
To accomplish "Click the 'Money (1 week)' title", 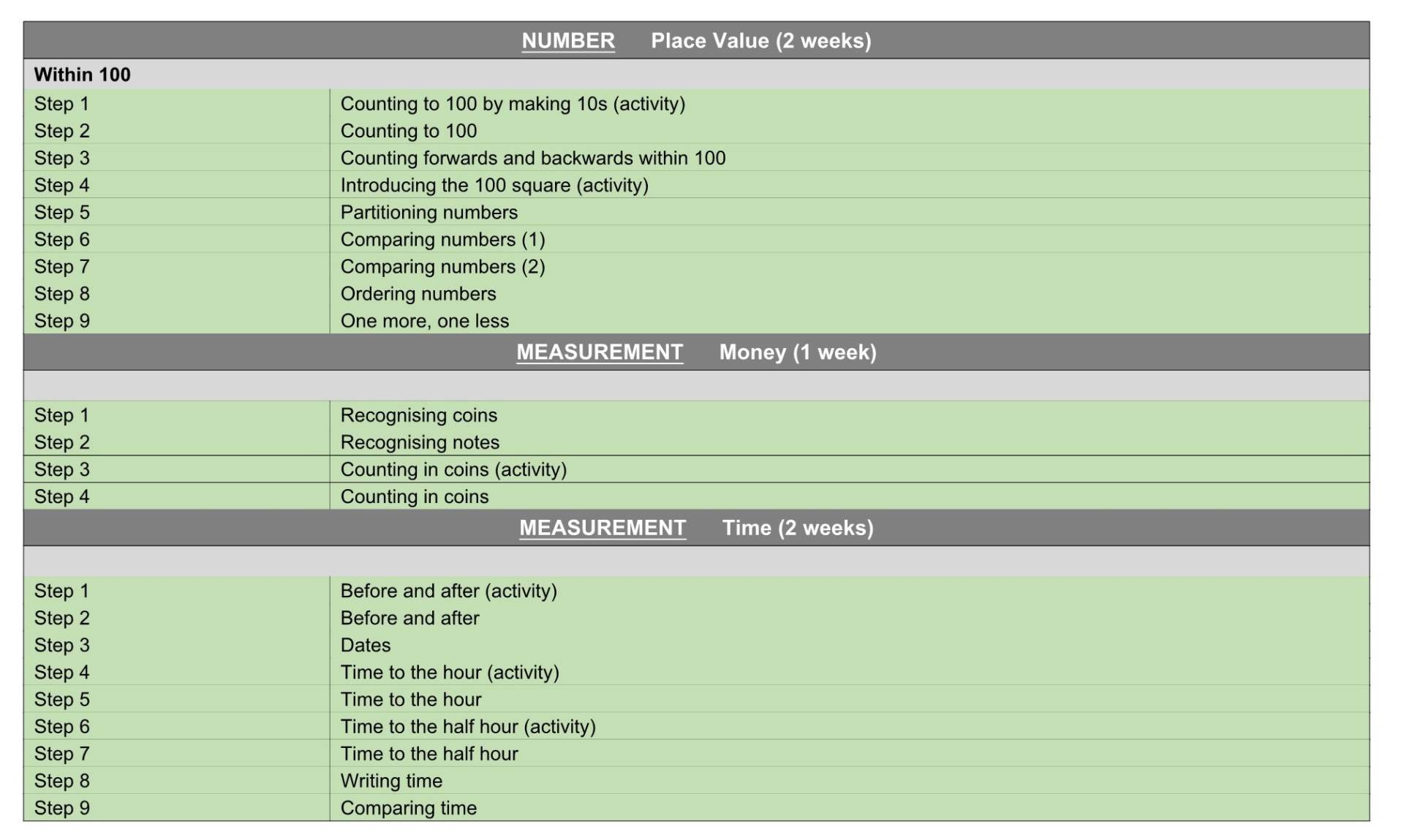I will coord(797,352).
